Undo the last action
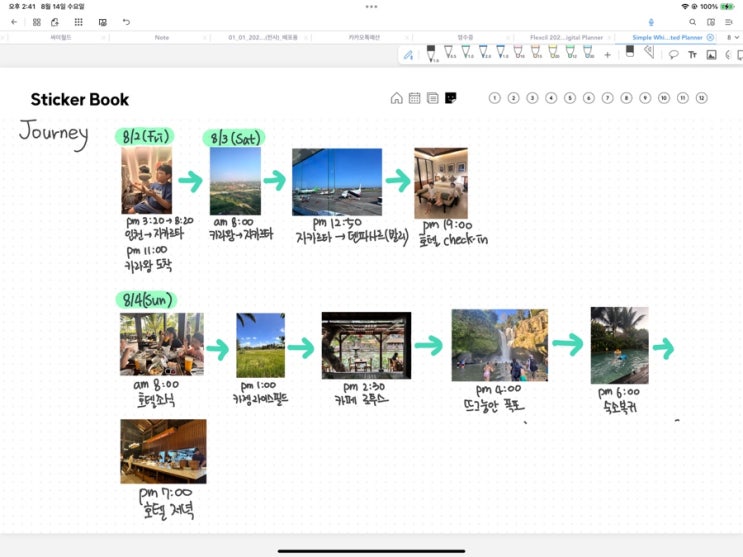743x557 pixels. point(126,22)
